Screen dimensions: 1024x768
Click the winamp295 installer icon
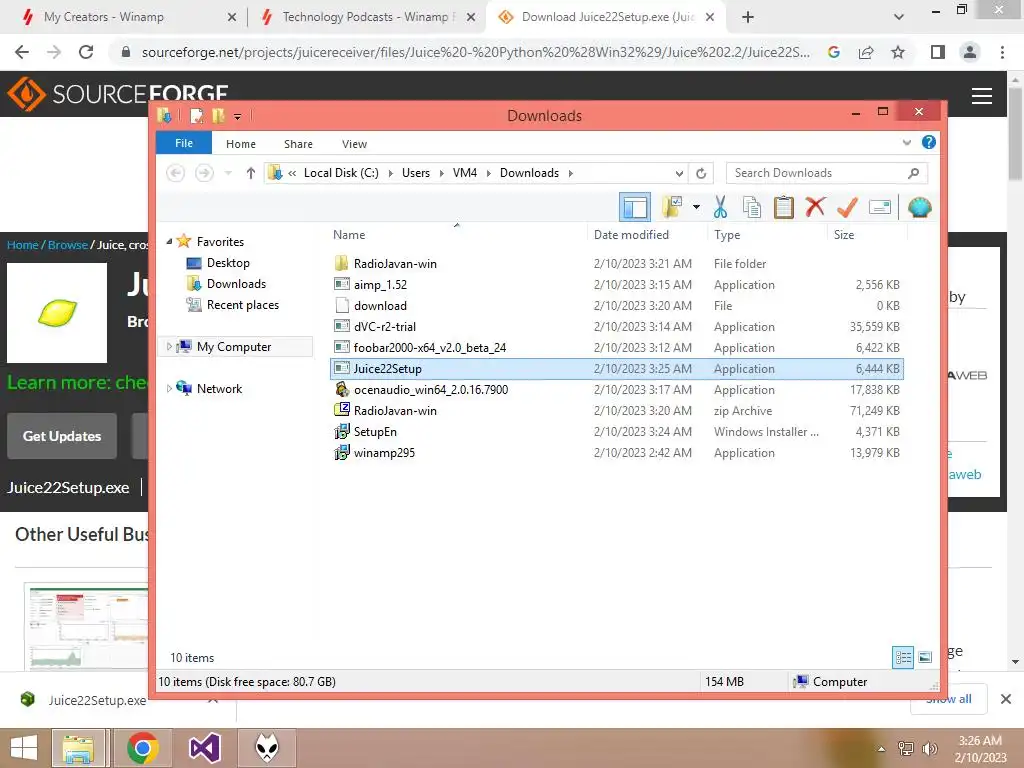coord(342,453)
